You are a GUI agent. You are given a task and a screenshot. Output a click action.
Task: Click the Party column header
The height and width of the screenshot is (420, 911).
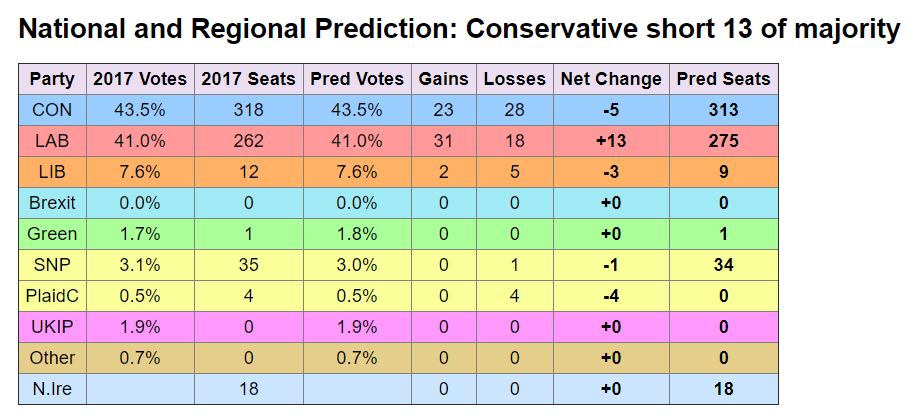pyautogui.click(x=52, y=79)
